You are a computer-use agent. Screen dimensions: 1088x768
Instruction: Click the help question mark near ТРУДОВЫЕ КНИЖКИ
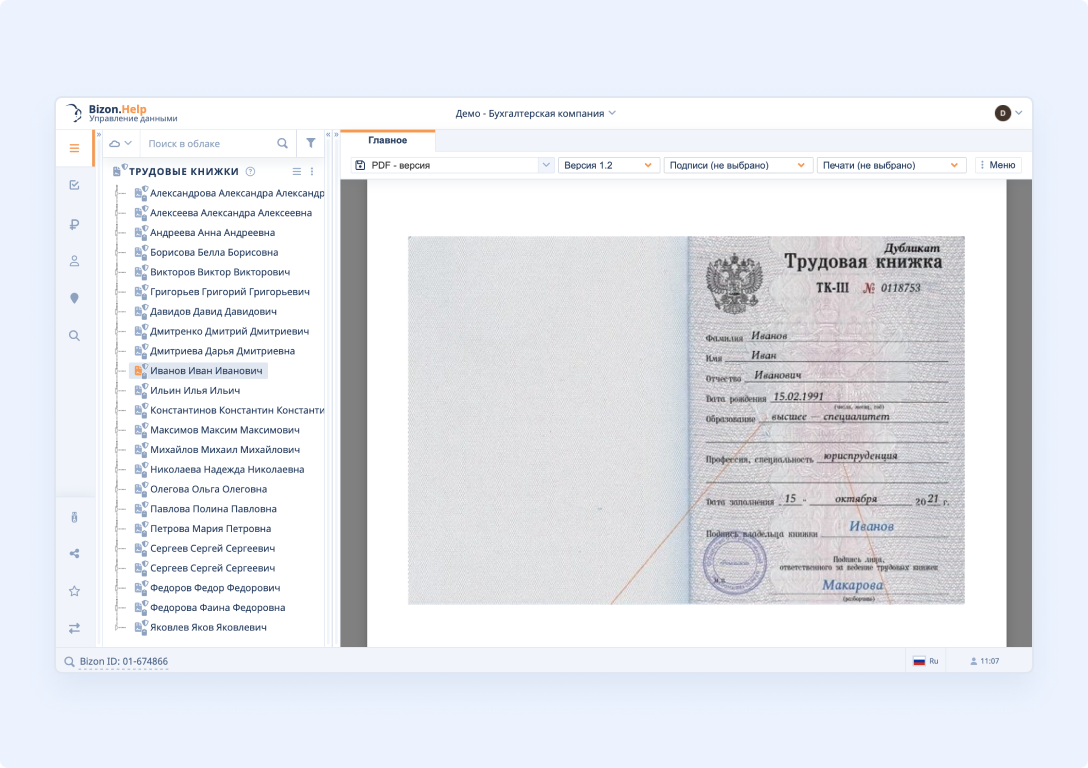coord(248,172)
